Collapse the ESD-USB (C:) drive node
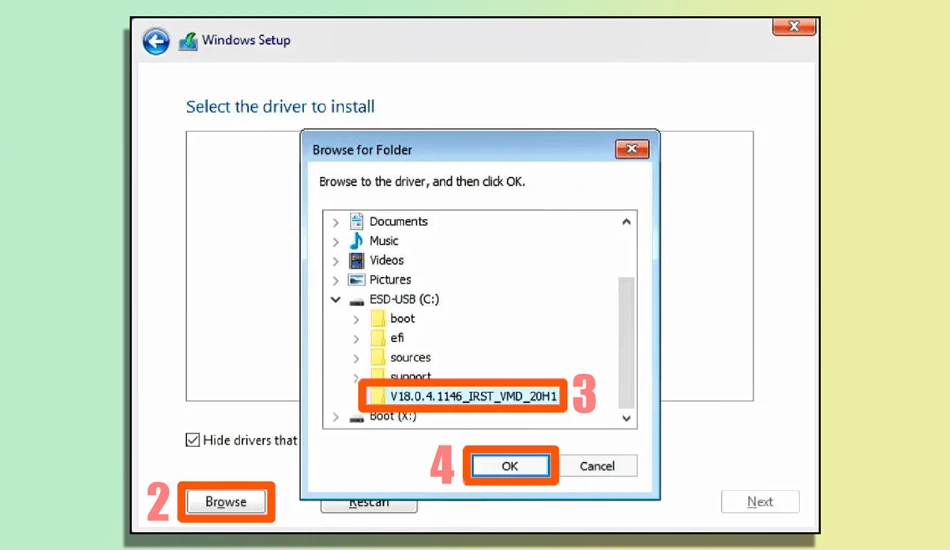The image size is (950, 550). coord(336,299)
